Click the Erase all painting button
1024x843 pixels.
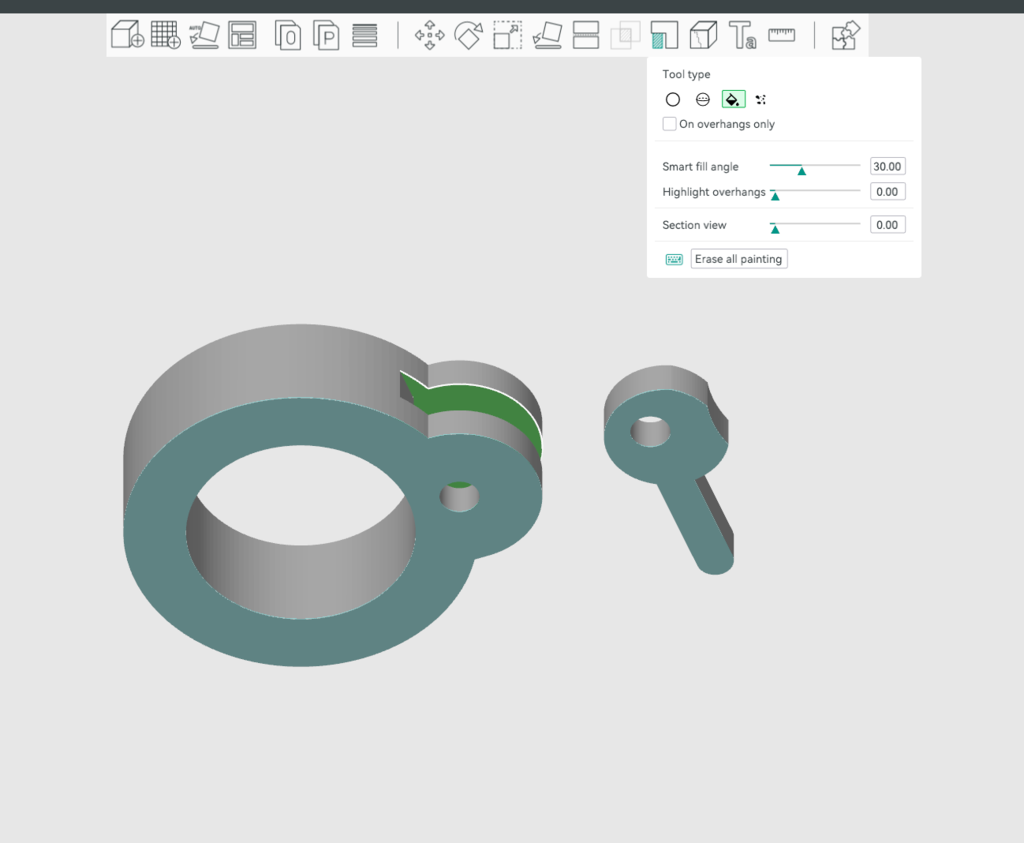(x=738, y=258)
